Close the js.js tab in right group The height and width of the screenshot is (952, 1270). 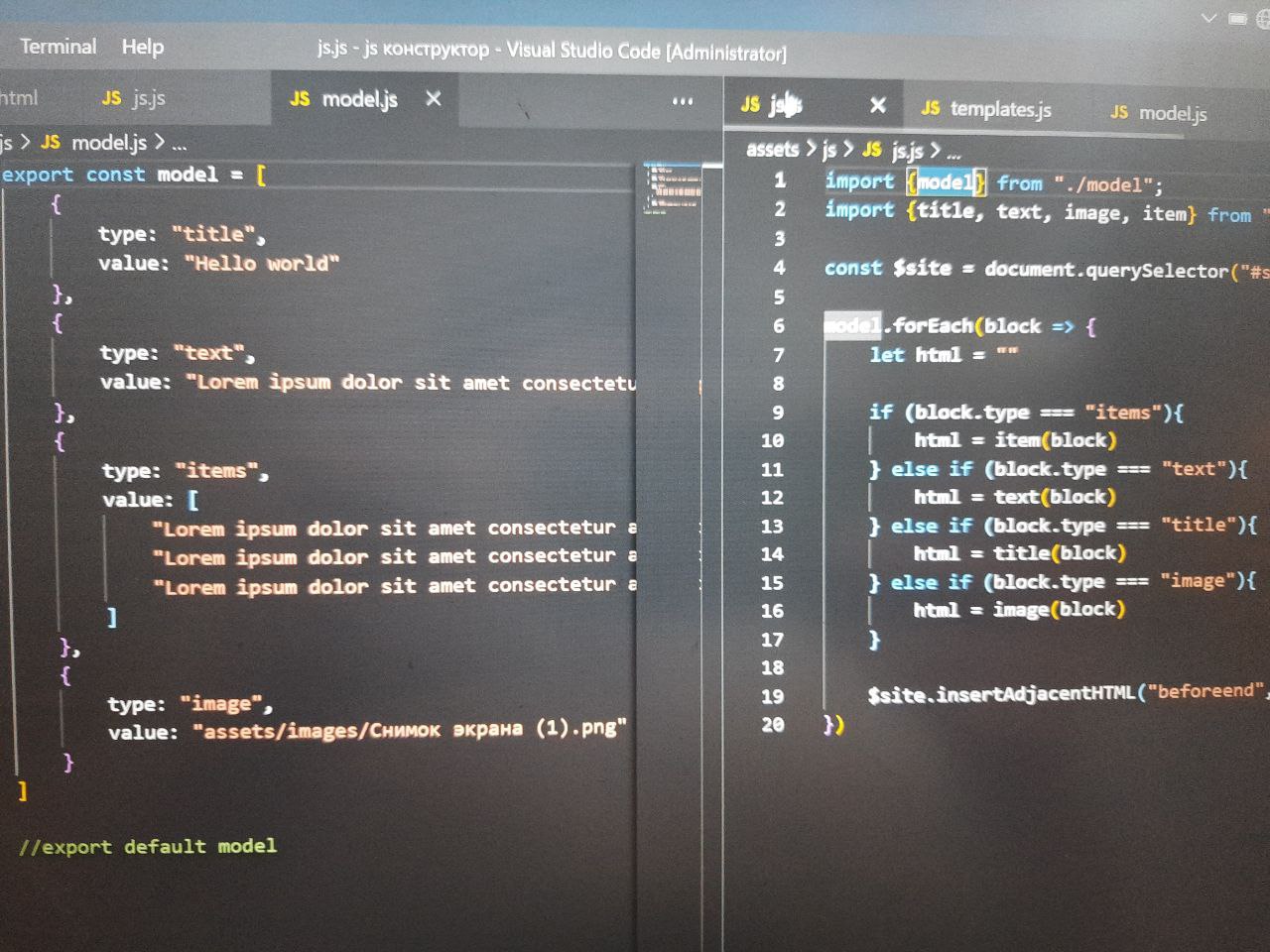877,105
